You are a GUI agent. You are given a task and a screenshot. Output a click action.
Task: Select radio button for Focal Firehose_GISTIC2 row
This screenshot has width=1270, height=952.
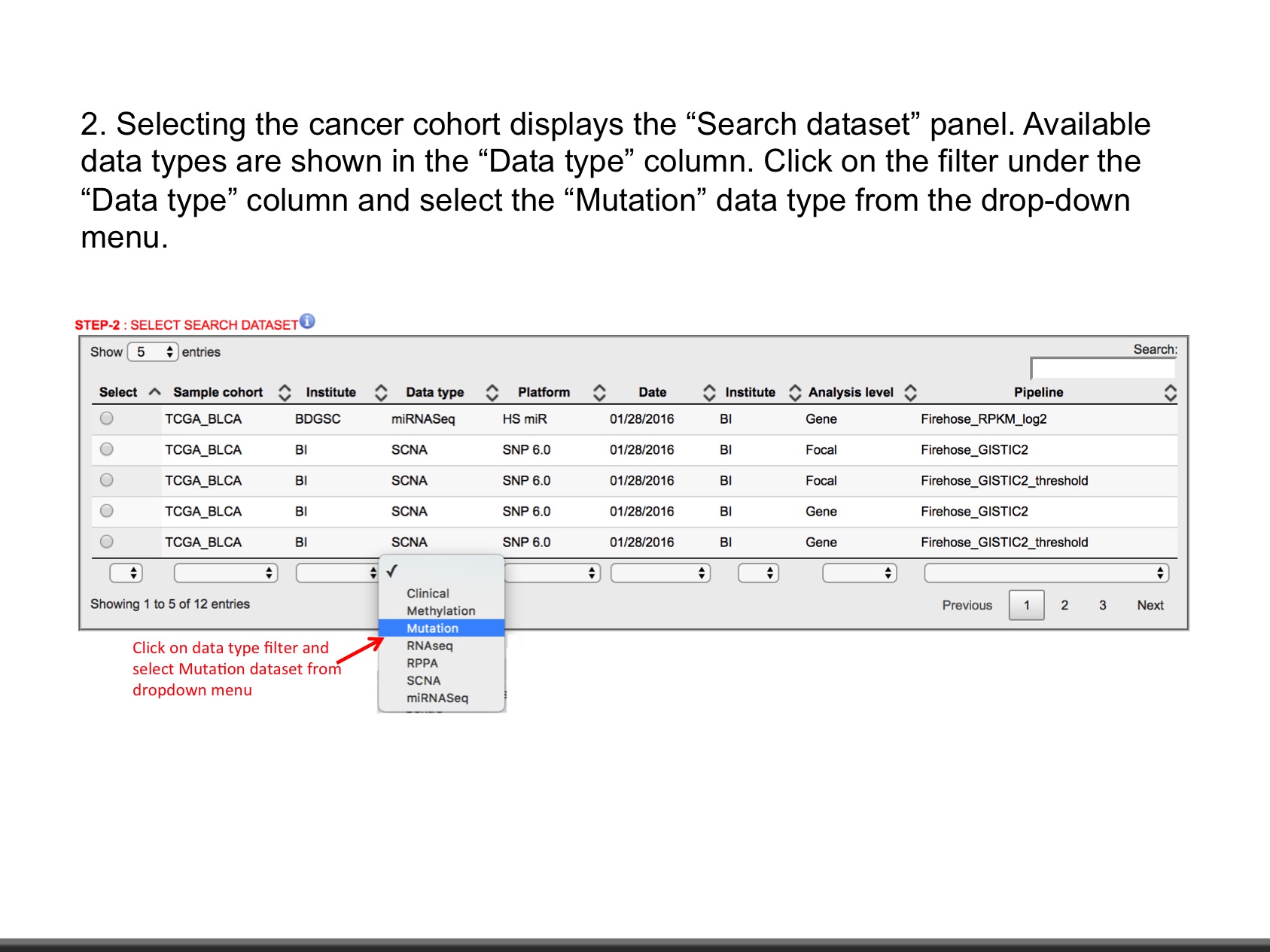tap(107, 449)
